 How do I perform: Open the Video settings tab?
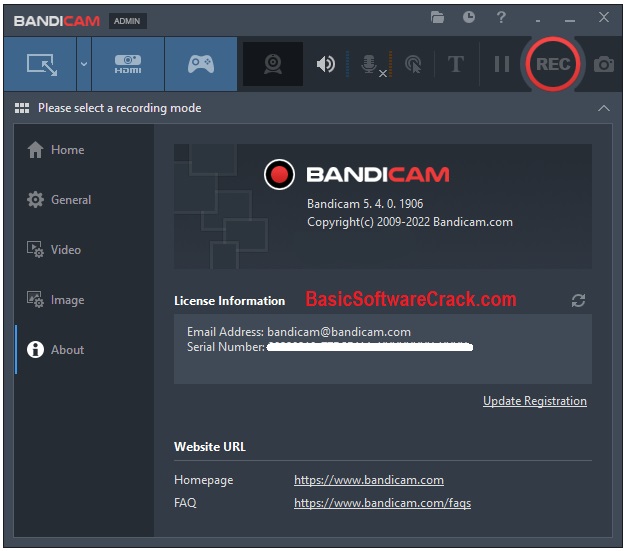pos(54,250)
